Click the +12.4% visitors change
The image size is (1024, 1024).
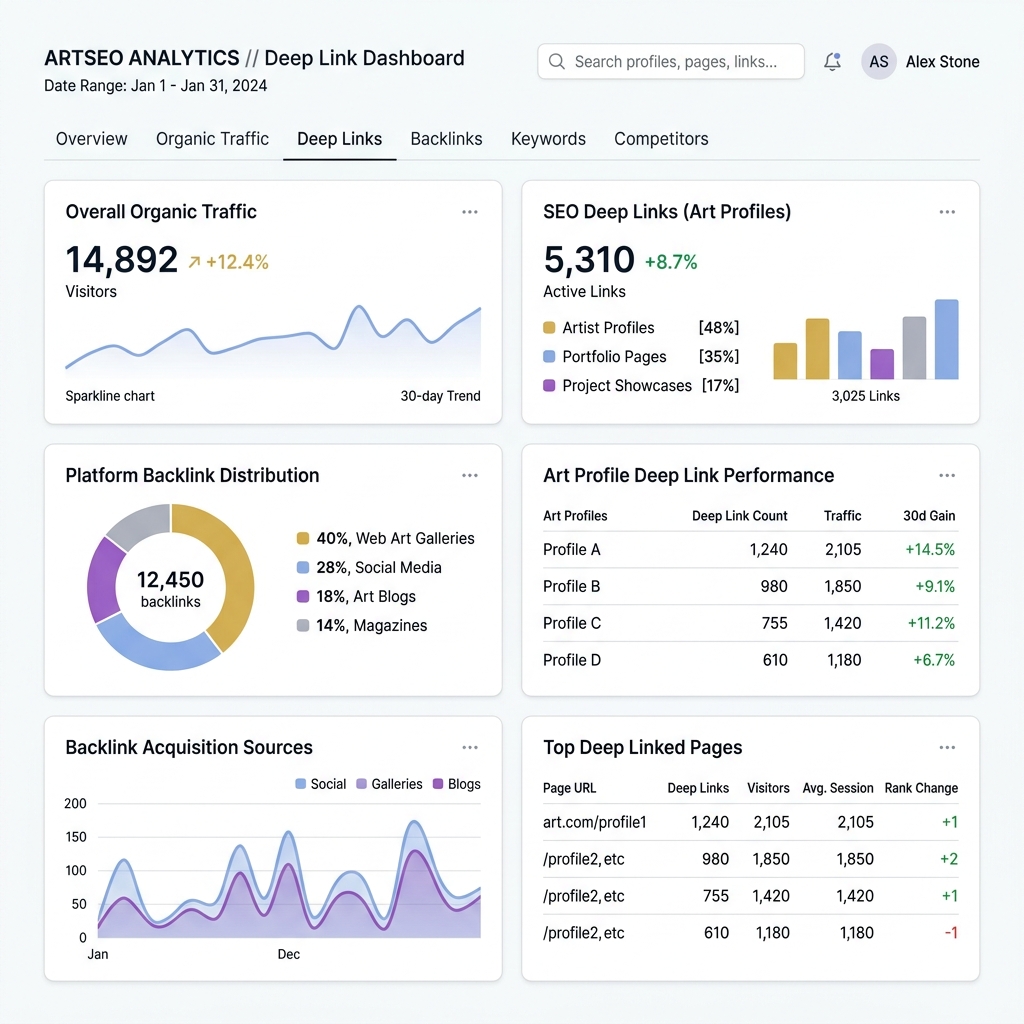(237, 262)
